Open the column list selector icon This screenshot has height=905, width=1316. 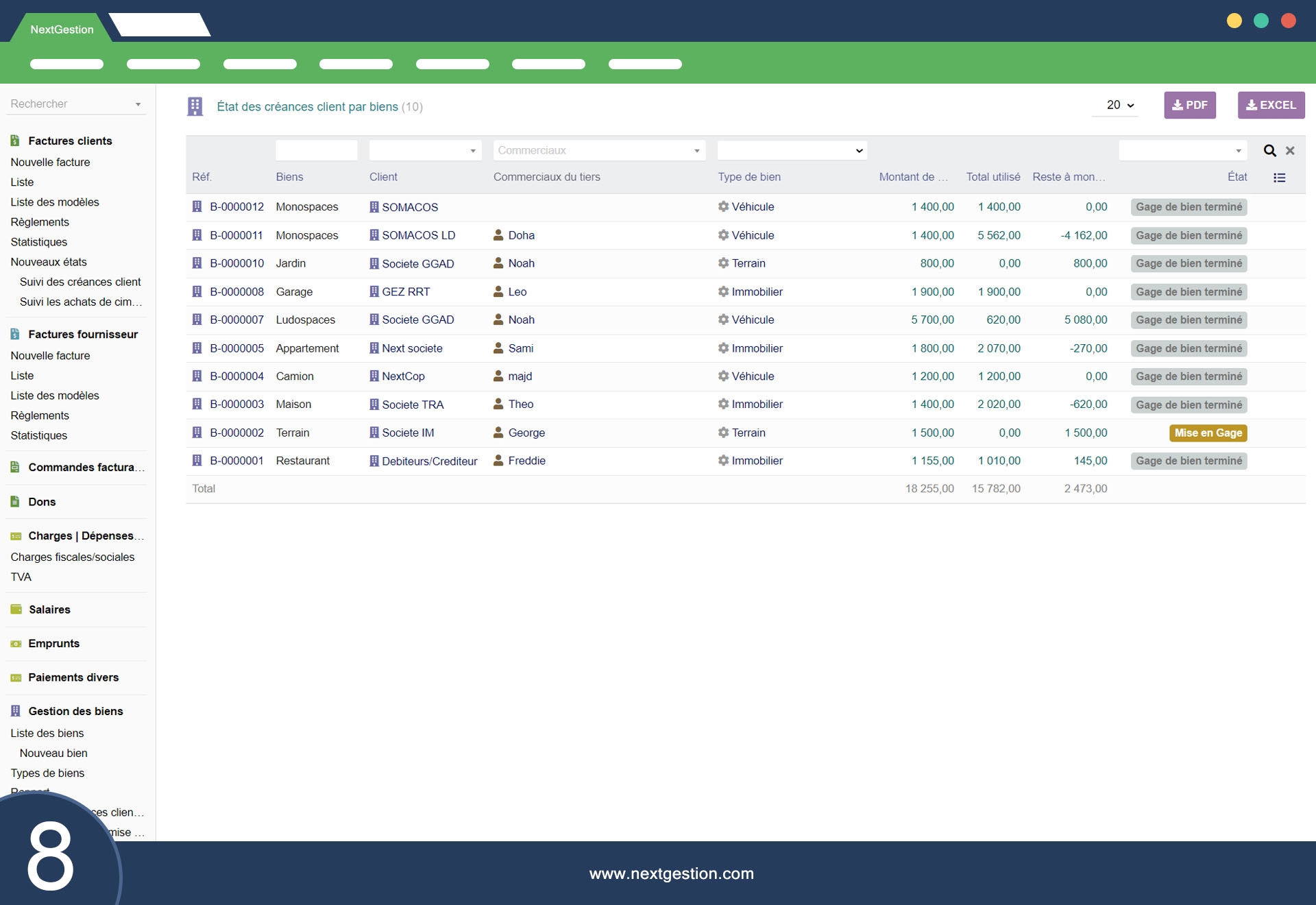(1279, 178)
